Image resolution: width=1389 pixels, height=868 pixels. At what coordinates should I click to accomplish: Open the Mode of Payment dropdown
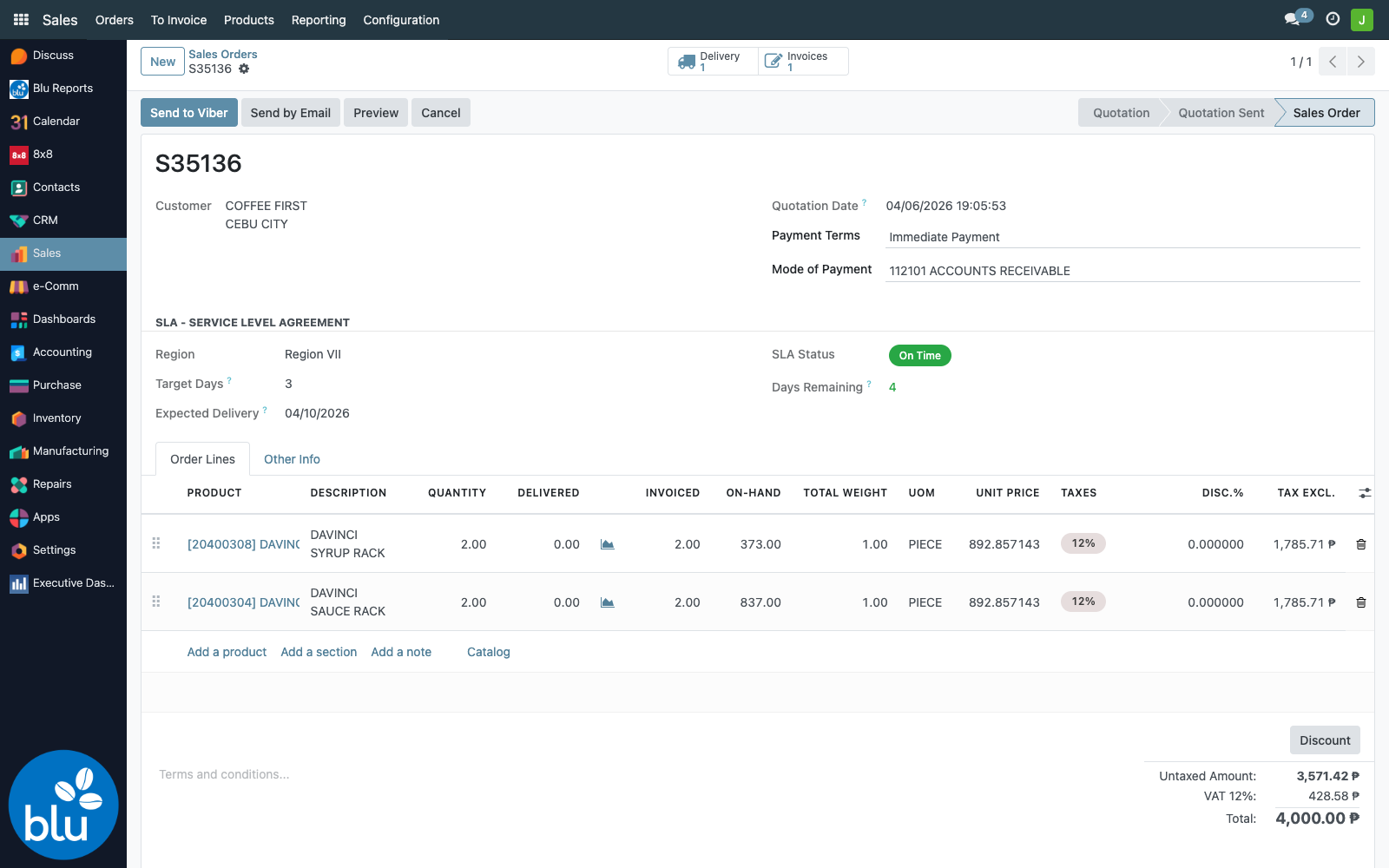pos(1123,271)
